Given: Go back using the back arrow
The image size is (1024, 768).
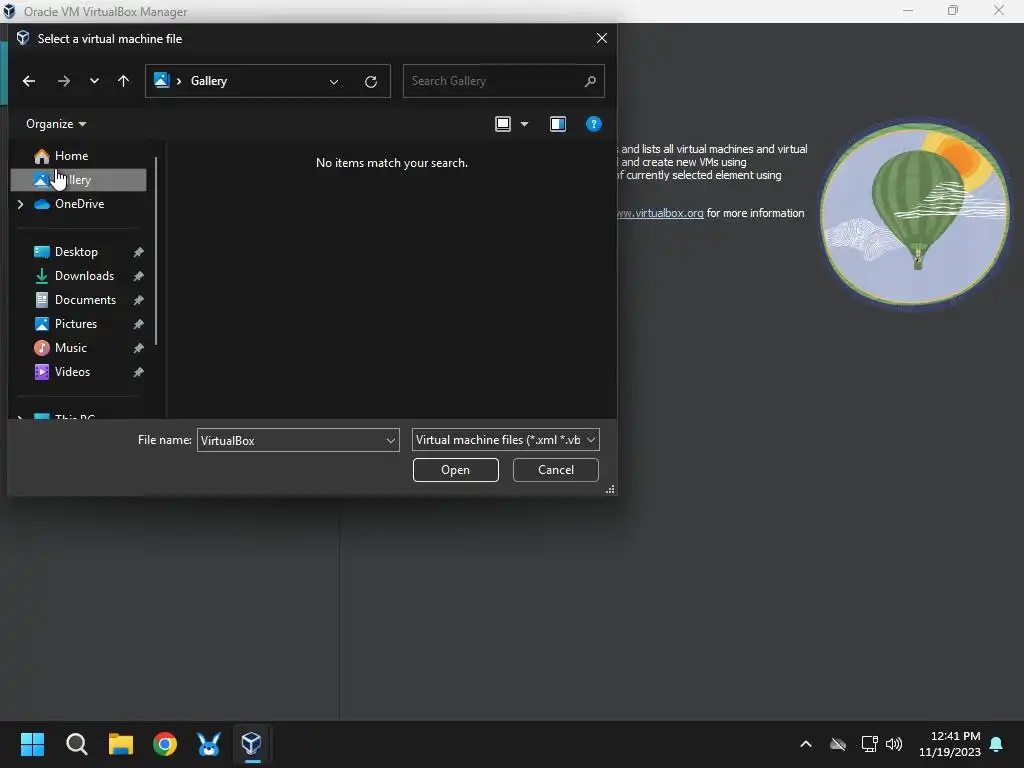Looking at the screenshot, I should tap(29, 81).
